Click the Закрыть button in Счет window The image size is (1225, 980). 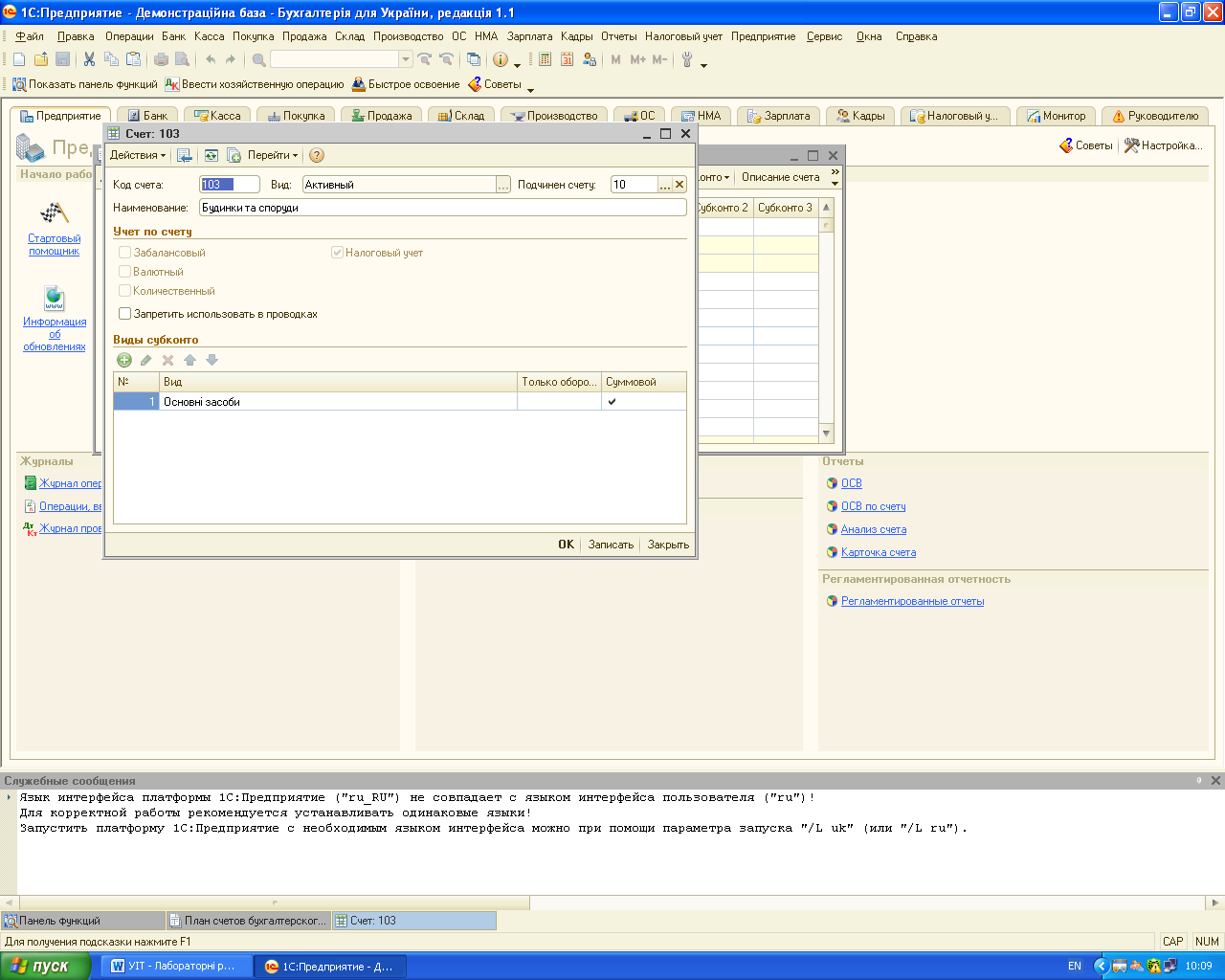coord(668,545)
